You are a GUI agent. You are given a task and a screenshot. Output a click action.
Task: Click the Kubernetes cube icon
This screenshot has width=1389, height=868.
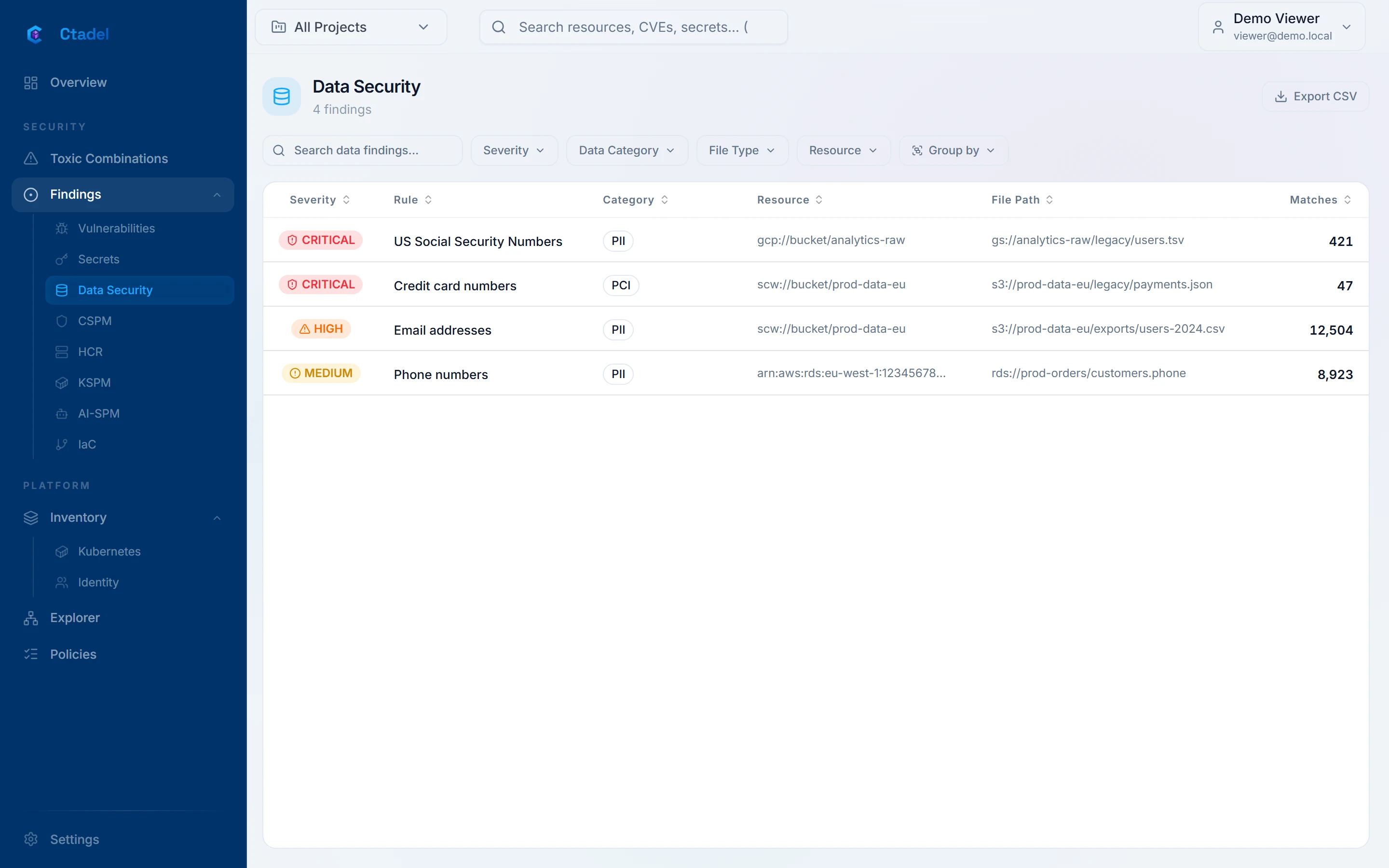[x=62, y=552]
